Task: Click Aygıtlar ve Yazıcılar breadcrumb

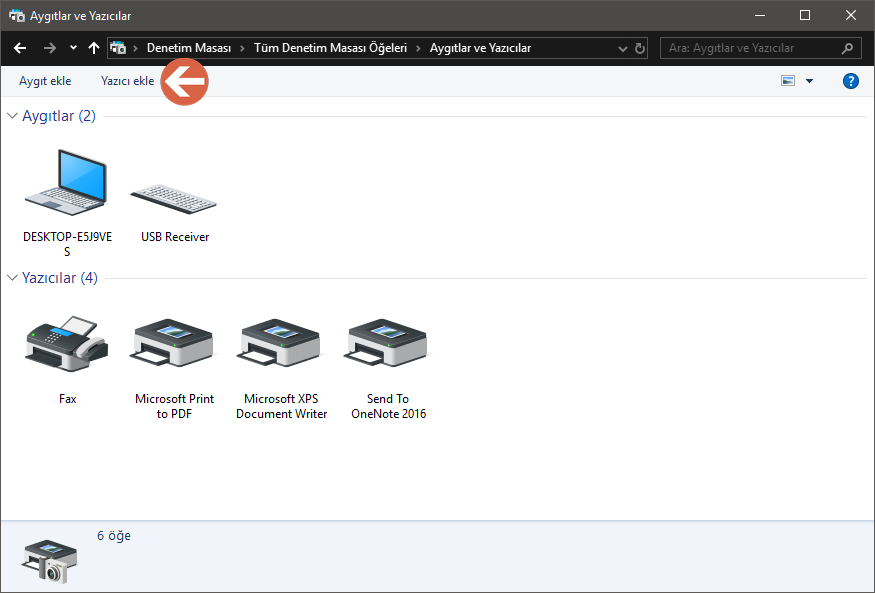Action: [480, 48]
